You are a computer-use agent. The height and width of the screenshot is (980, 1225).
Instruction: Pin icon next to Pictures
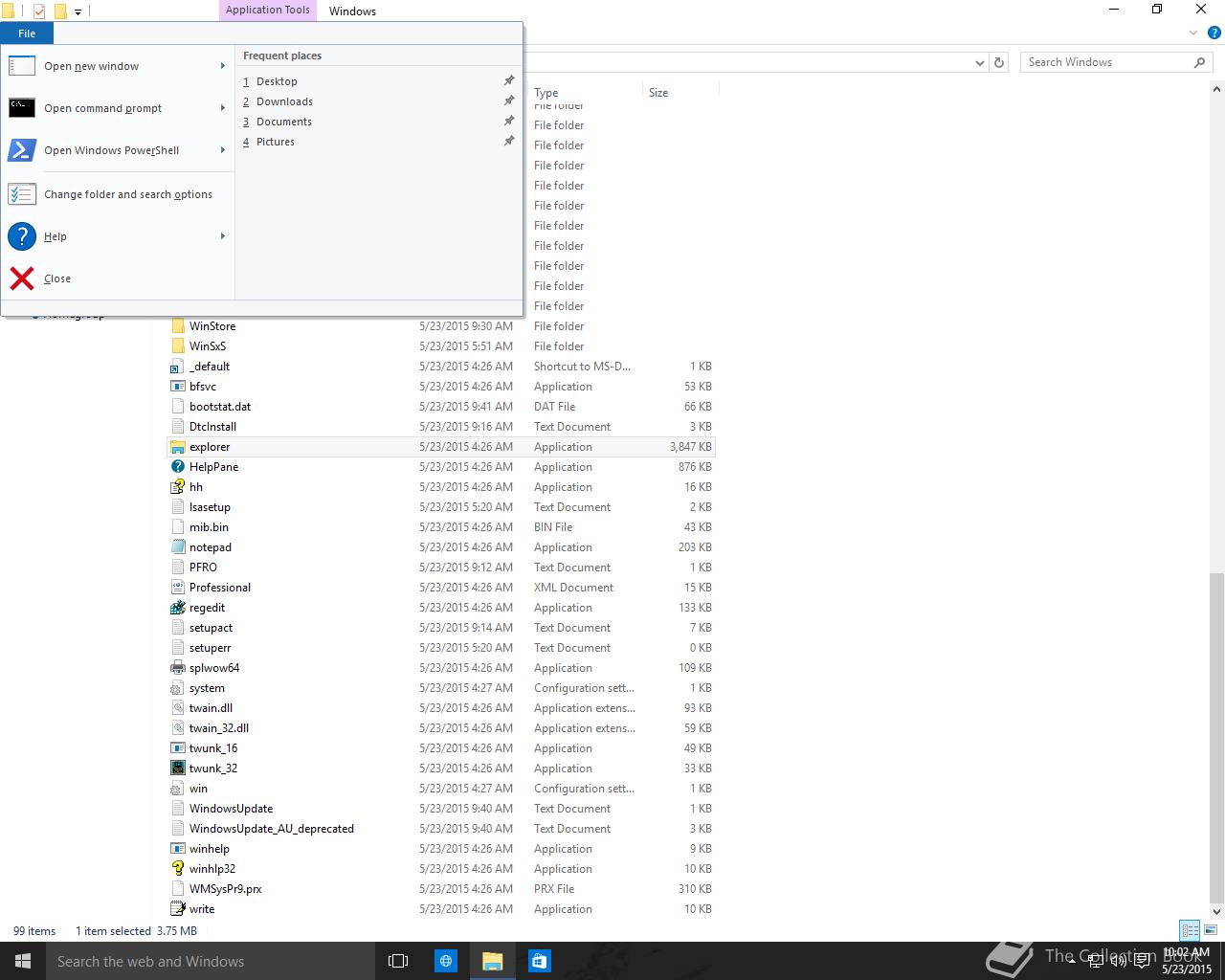(509, 142)
